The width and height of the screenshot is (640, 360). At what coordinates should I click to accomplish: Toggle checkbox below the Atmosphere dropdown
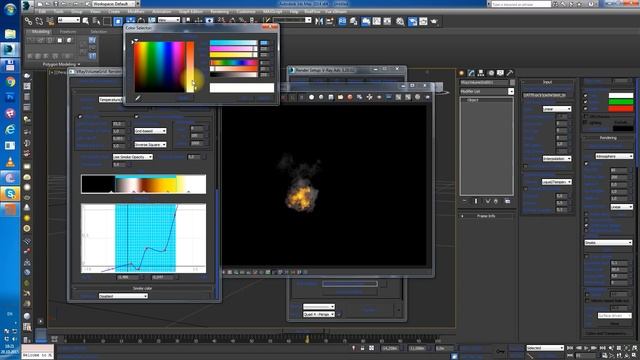tap(587, 164)
